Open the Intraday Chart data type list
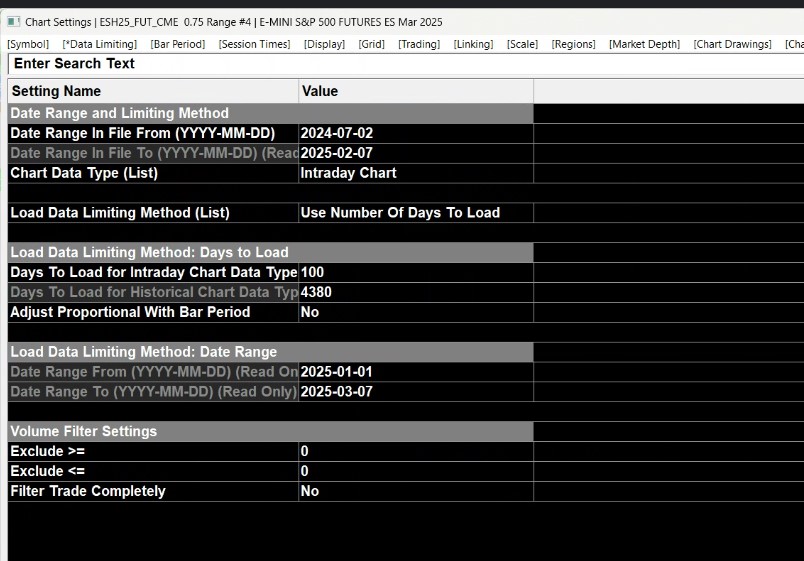 pyautogui.click(x=416, y=173)
